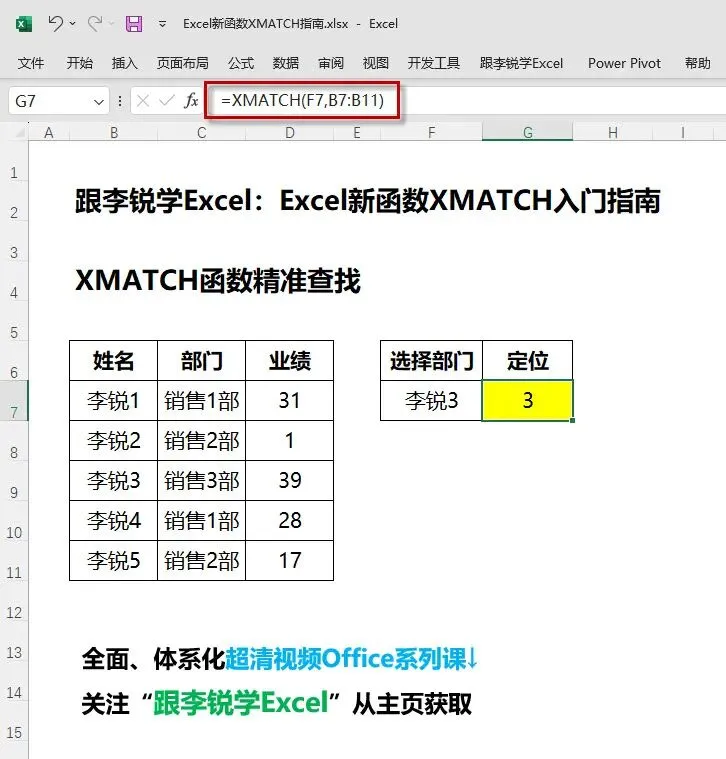
Task: Switch to the 开始 ribbon tab
Action: pos(79,63)
